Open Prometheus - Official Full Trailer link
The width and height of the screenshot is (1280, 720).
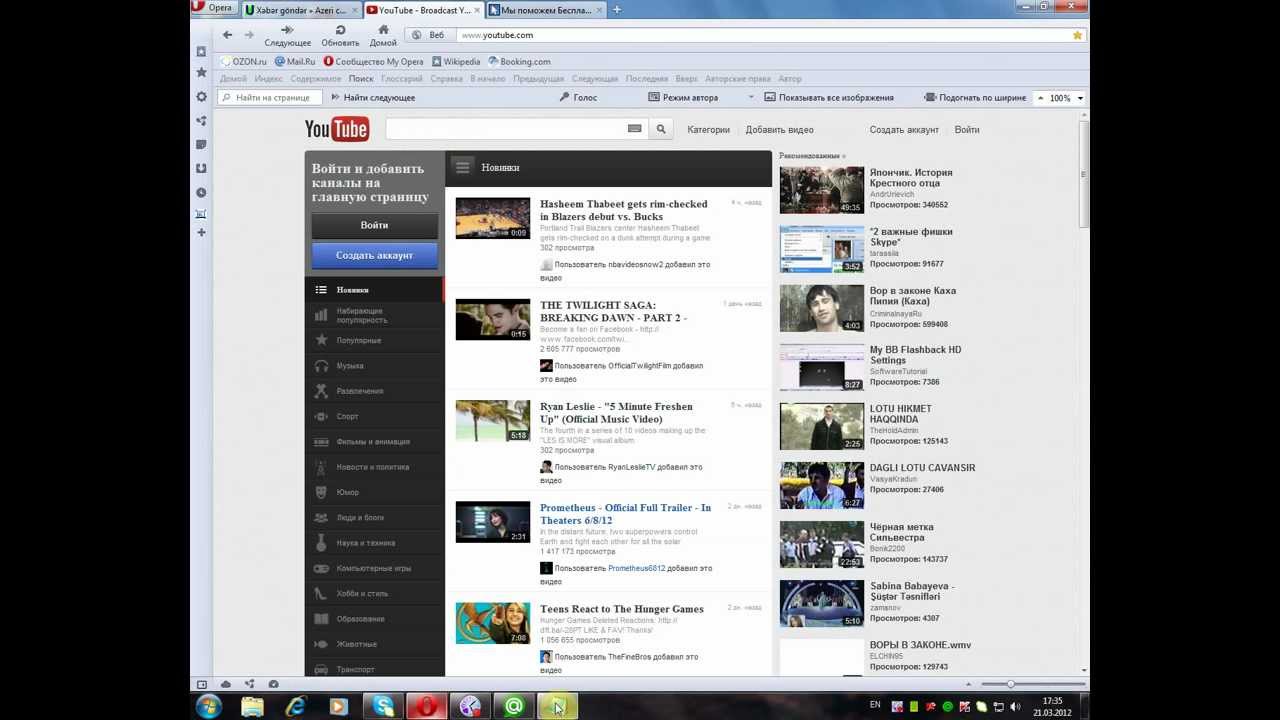pos(626,514)
